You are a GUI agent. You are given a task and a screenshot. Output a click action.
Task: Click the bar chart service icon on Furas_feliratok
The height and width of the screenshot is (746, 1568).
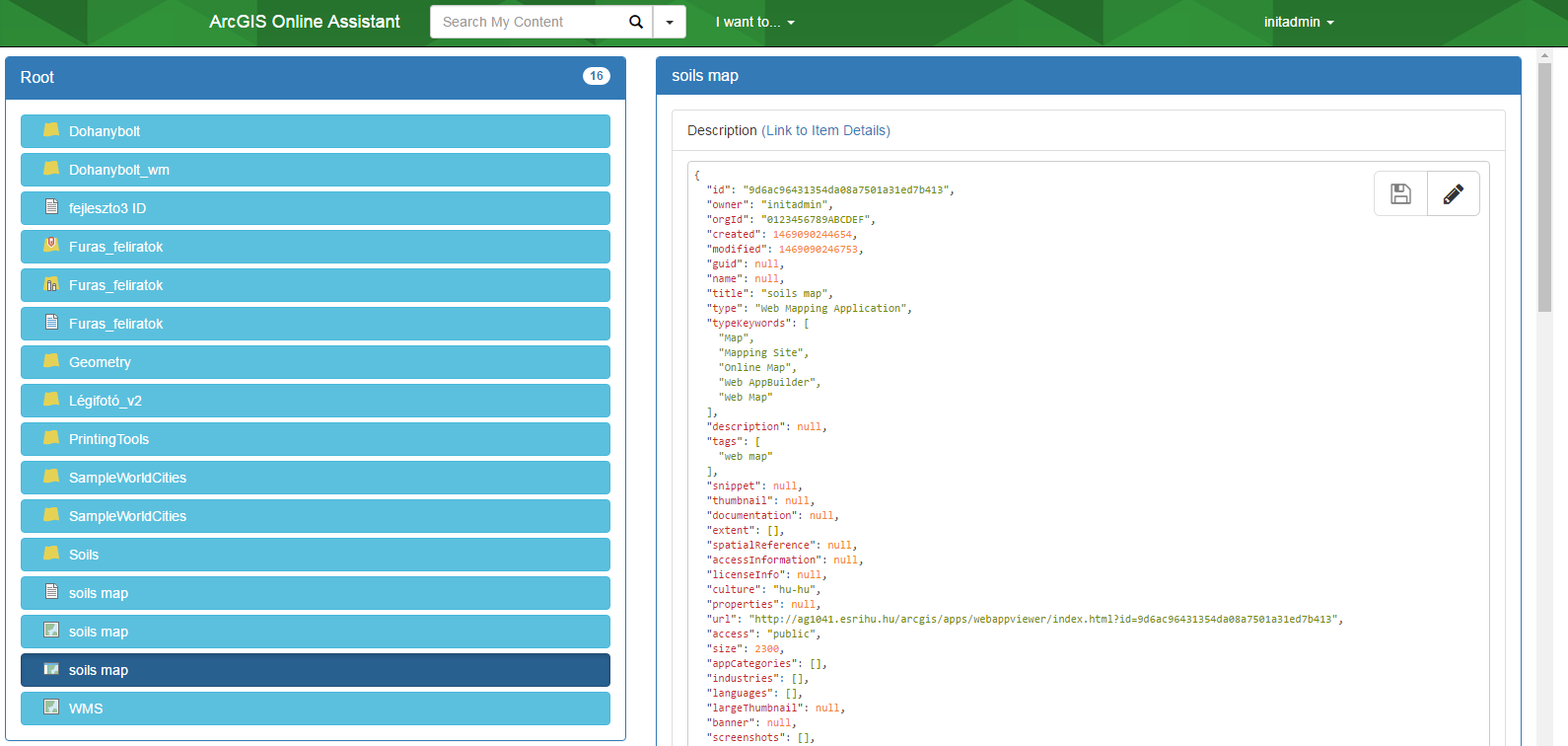click(51, 284)
